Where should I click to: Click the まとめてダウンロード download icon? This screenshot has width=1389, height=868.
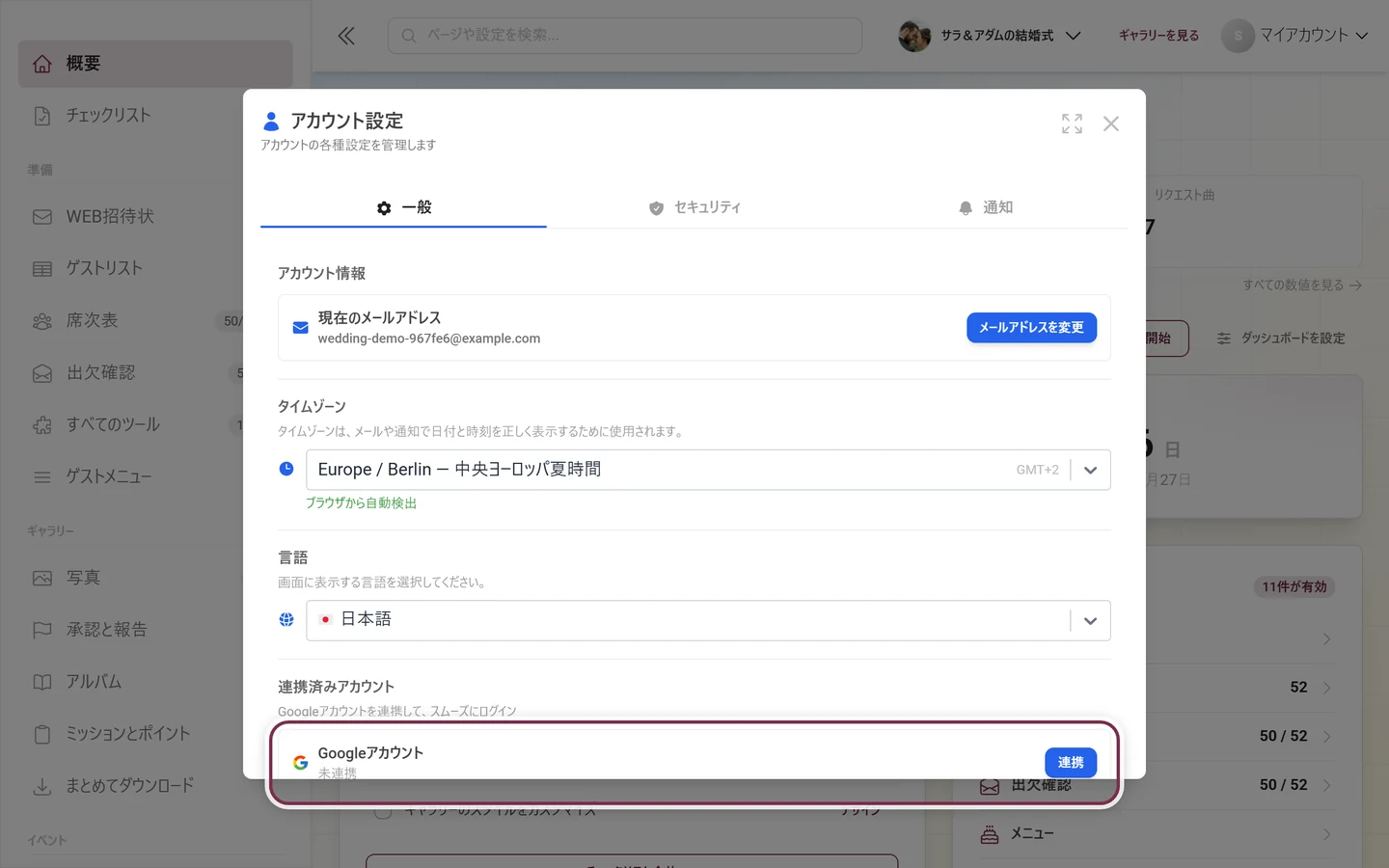pos(42,787)
